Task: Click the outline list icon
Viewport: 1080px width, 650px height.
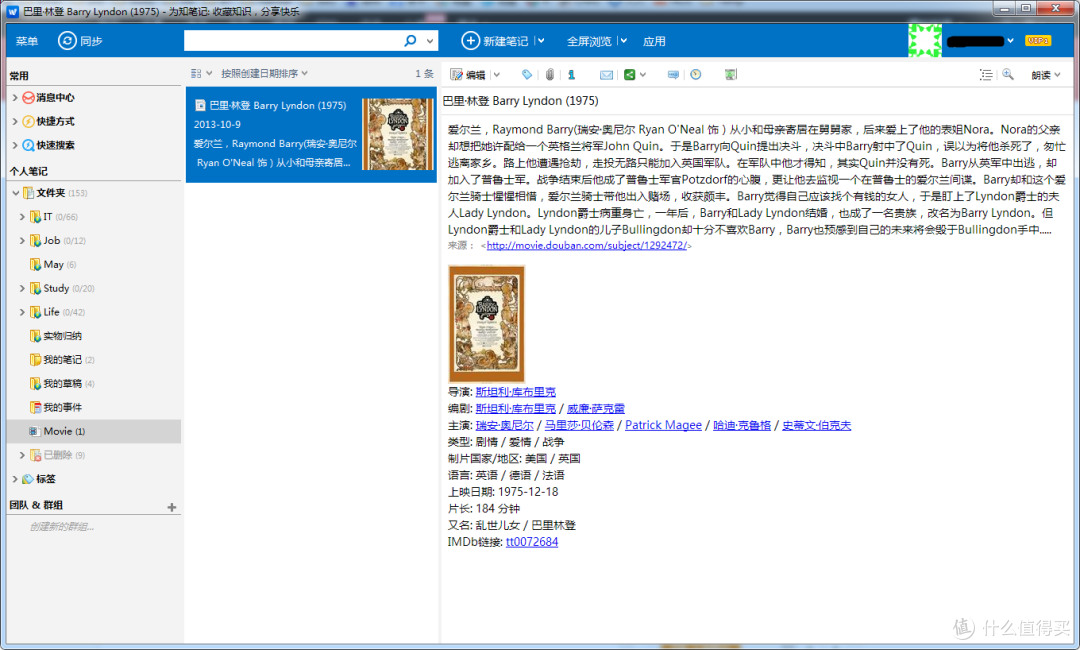Action: [x=986, y=74]
